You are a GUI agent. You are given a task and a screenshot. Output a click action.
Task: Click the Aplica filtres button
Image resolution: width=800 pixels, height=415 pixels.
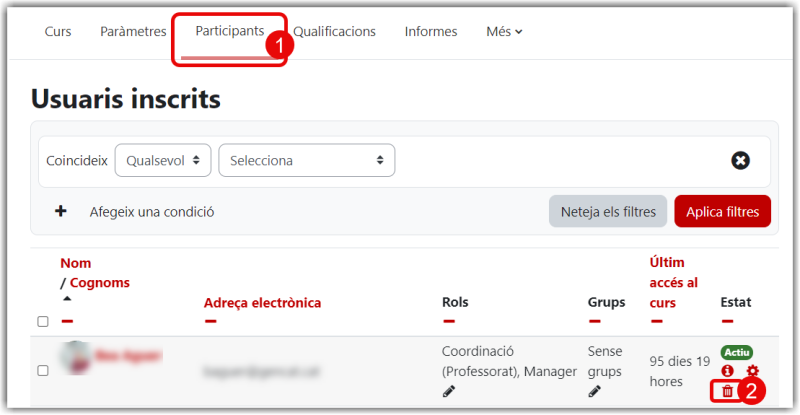pyautogui.click(x=722, y=211)
